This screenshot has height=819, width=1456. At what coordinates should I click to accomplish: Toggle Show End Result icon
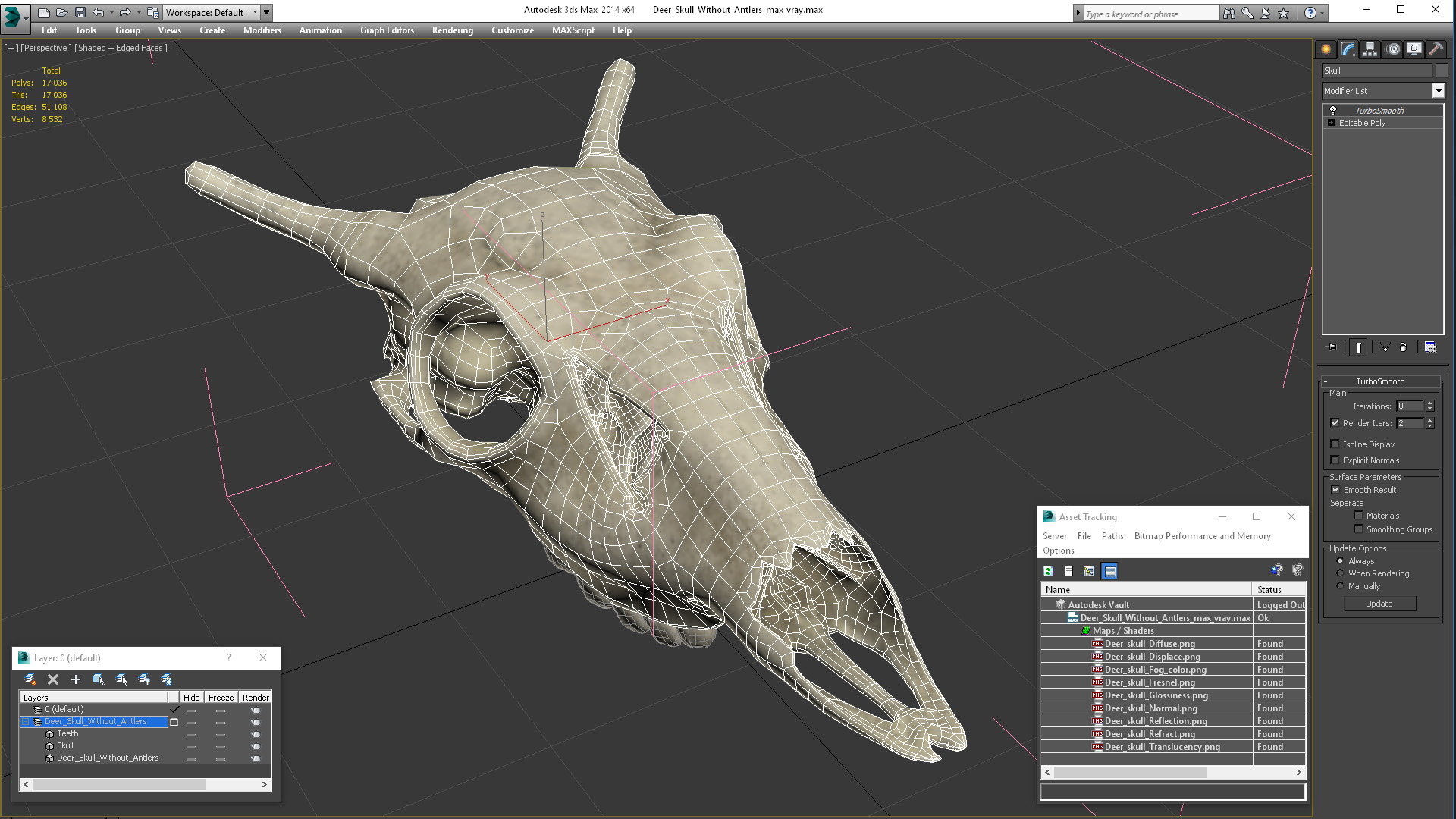tap(1359, 347)
